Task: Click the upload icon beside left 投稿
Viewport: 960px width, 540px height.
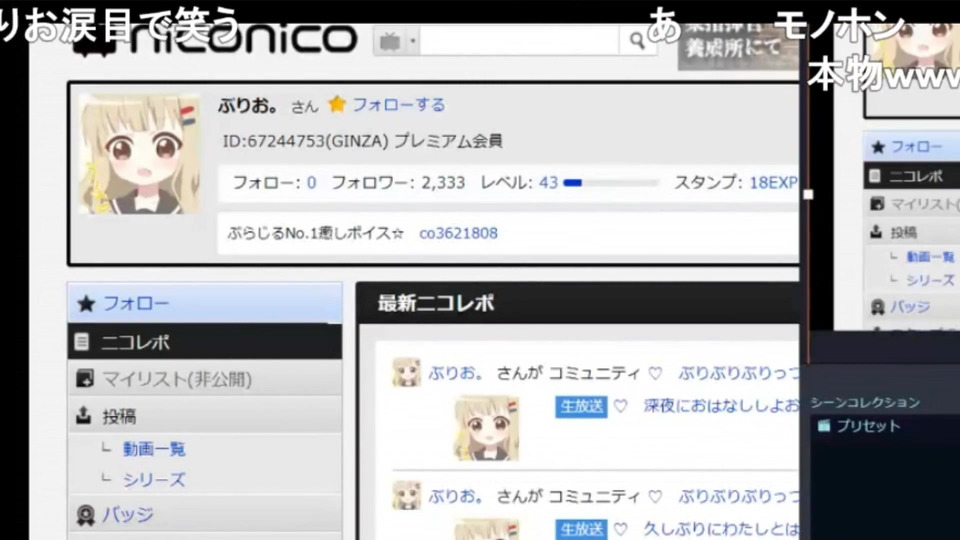Action: pyautogui.click(x=83, y=416)
